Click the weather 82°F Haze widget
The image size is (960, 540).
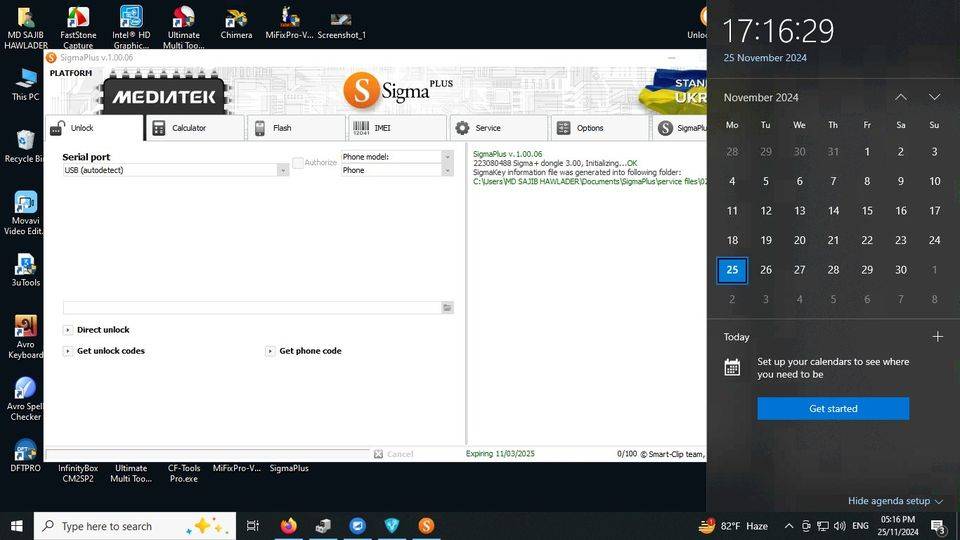pos(733,526)
